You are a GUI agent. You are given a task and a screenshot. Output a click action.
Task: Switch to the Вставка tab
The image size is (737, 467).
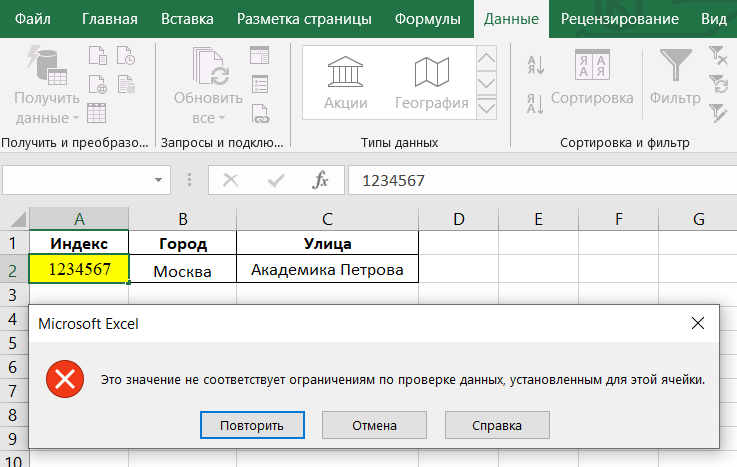[187, 19]
